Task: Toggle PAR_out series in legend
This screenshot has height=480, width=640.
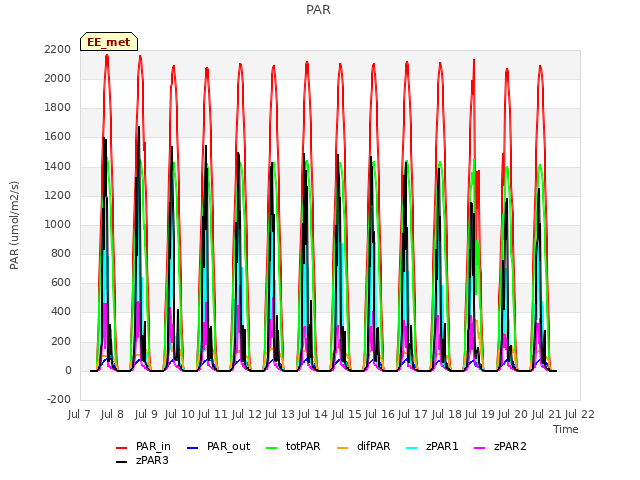Action: click(219, 447)
